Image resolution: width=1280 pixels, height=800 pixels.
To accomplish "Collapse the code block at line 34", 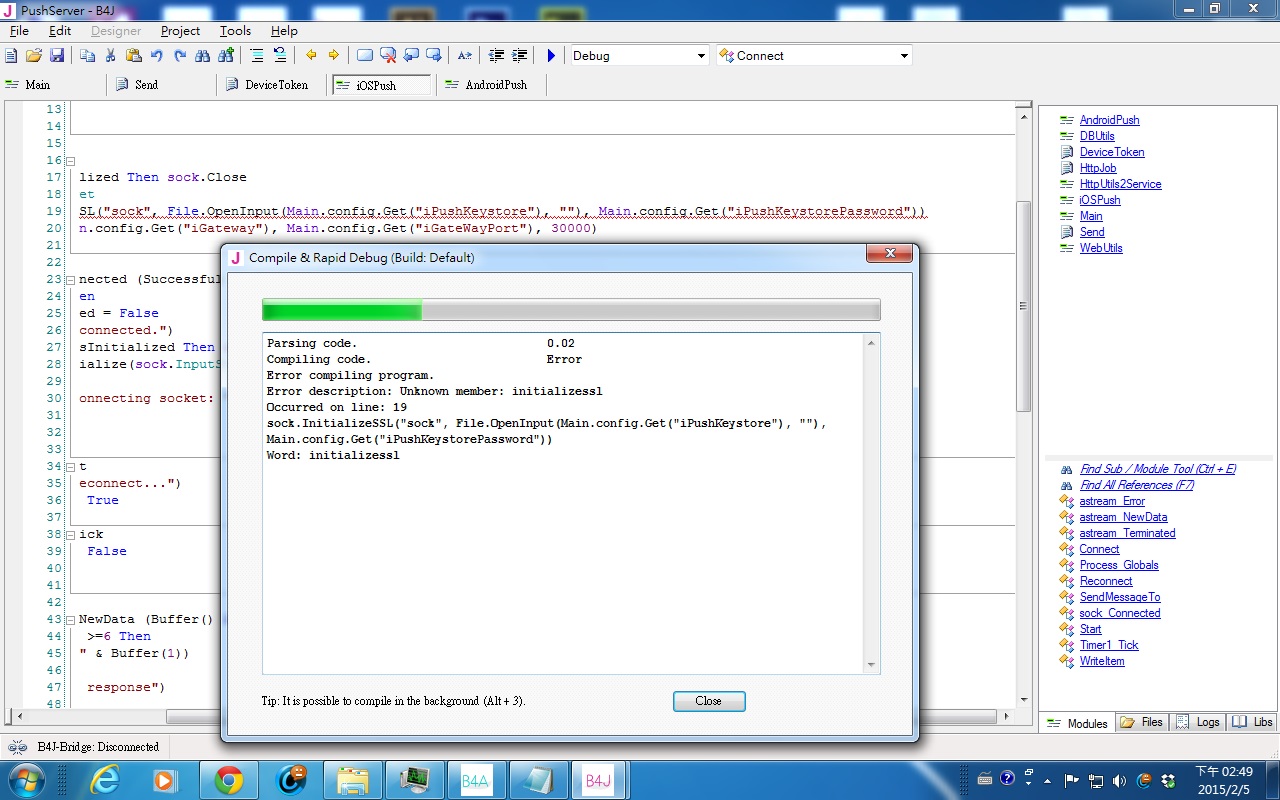I will click(x=70, y=467).
